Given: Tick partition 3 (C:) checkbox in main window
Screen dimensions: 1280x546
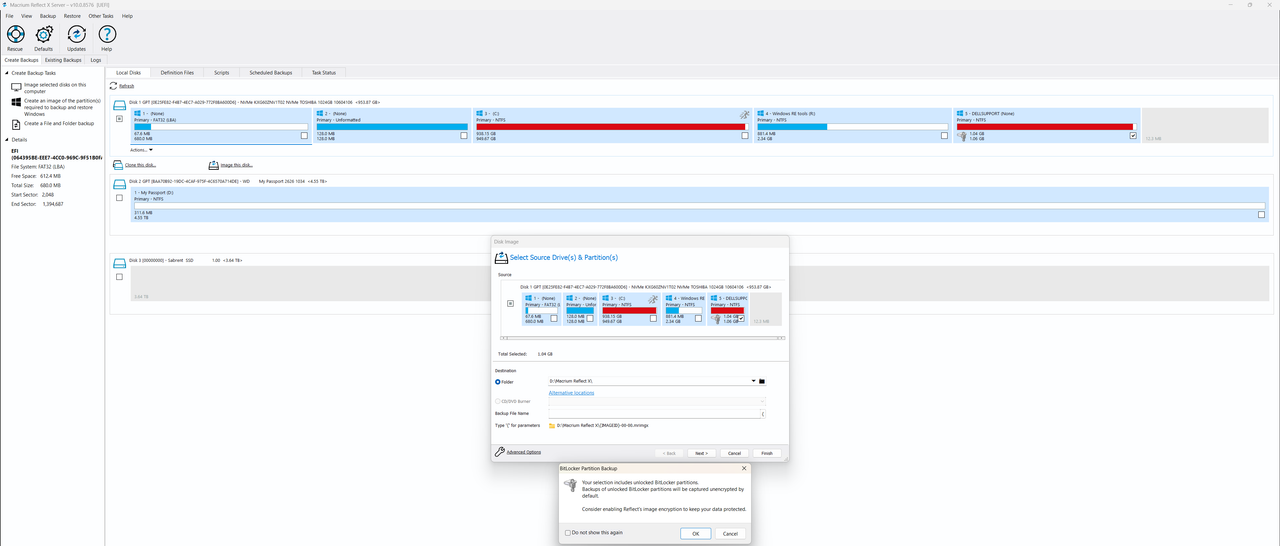Looking at the screenshot, I should (x=745, y=136).
